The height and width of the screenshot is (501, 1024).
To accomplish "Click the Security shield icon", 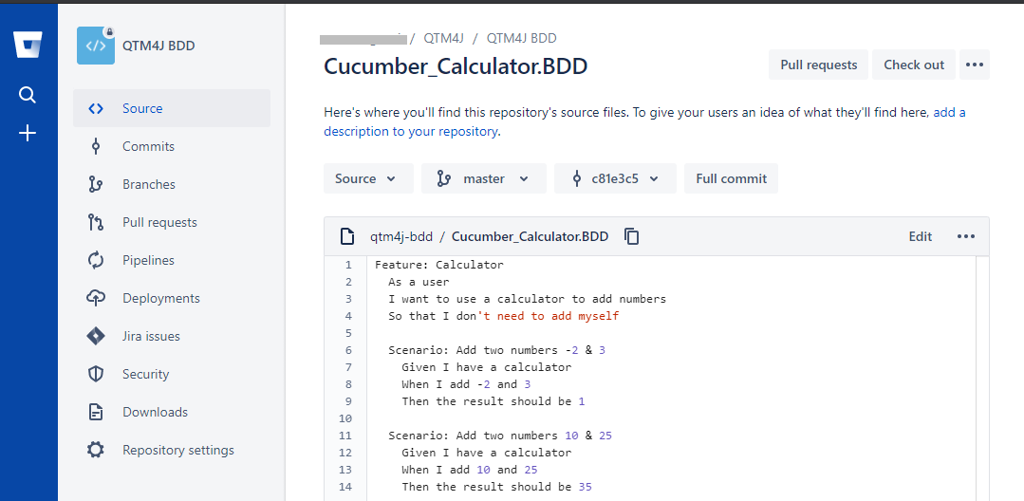I will [x=96, y=374].
